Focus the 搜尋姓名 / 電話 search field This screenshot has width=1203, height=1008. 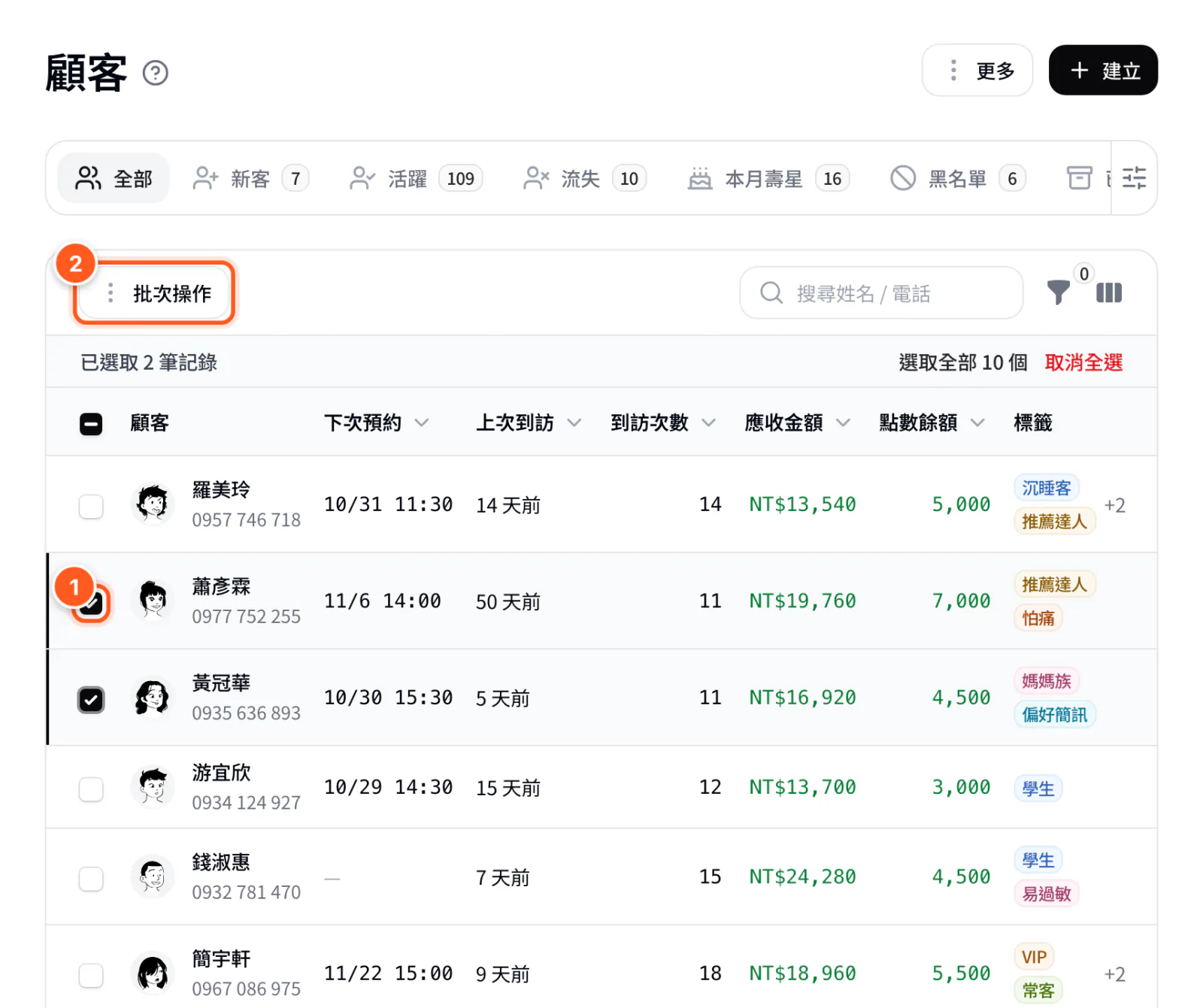pos(881,292)
